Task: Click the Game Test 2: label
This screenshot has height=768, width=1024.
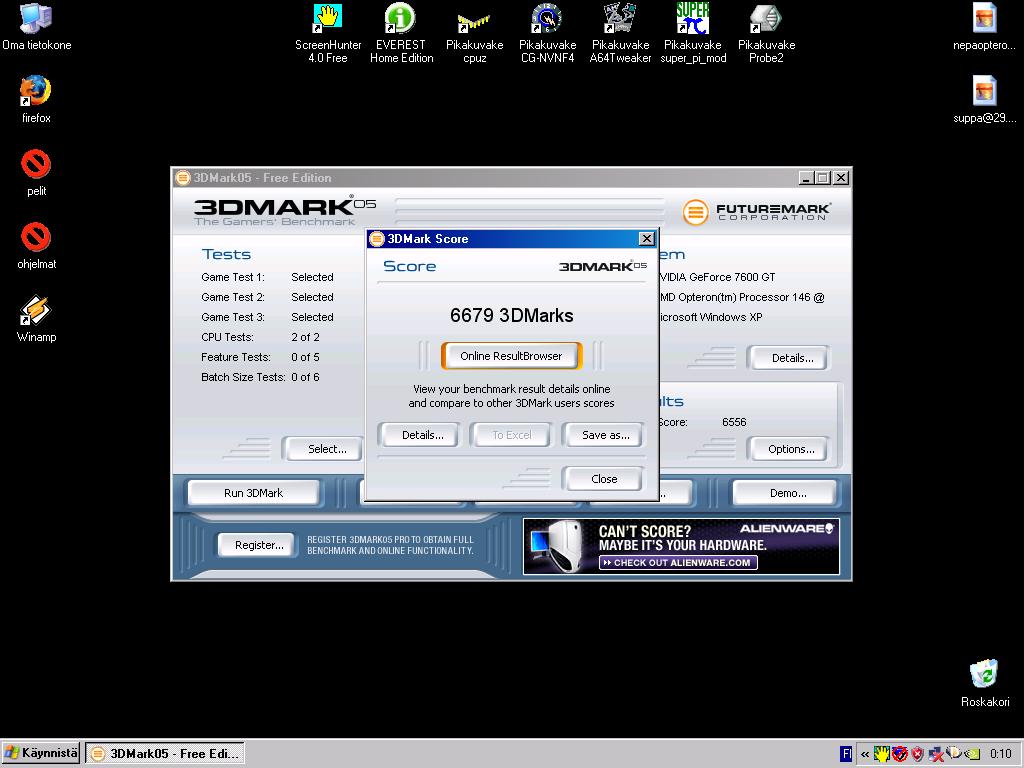Action: (x=232, y=297)
